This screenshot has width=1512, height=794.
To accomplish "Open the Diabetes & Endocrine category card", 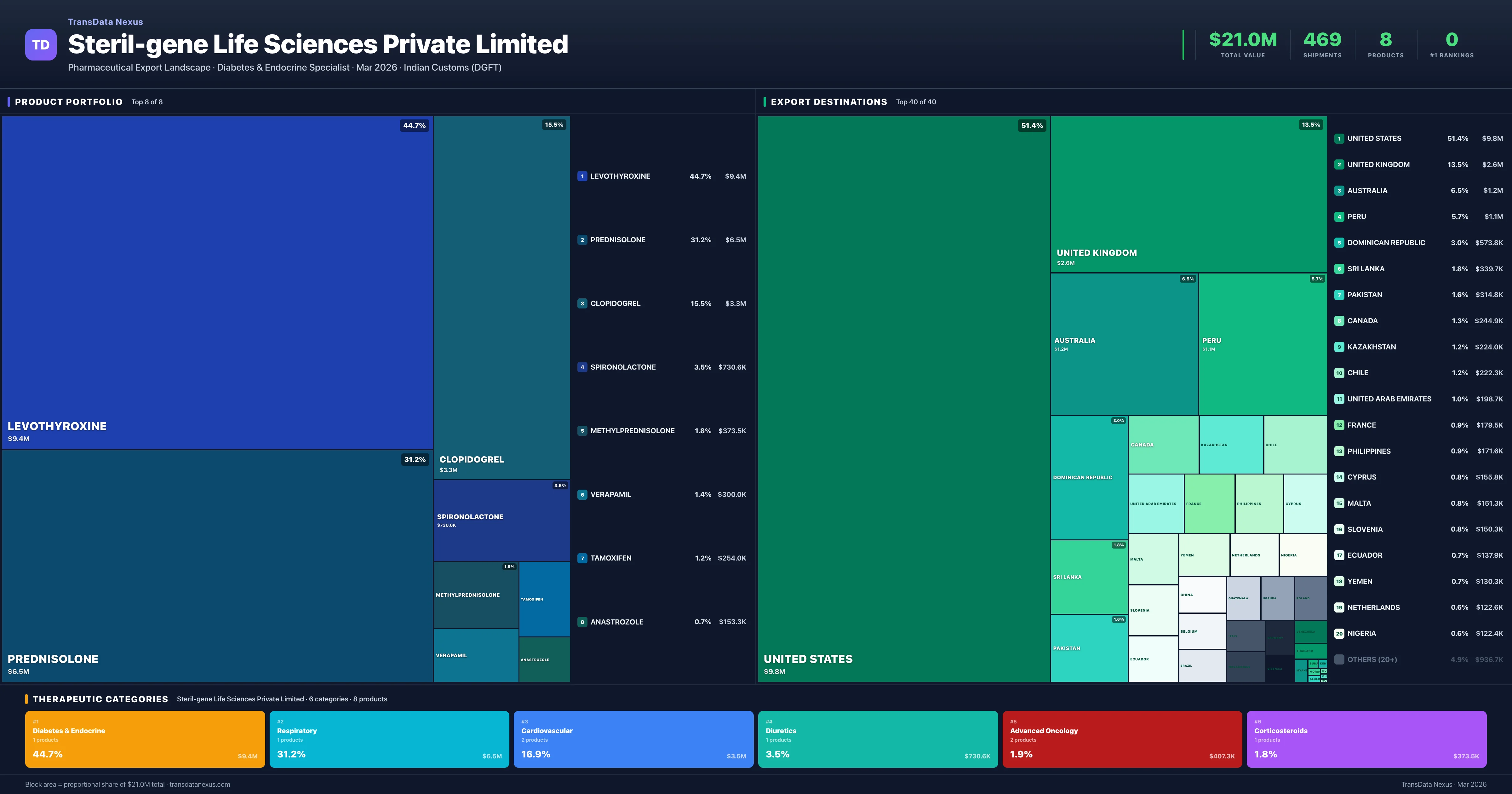I will tap(144, 739).
